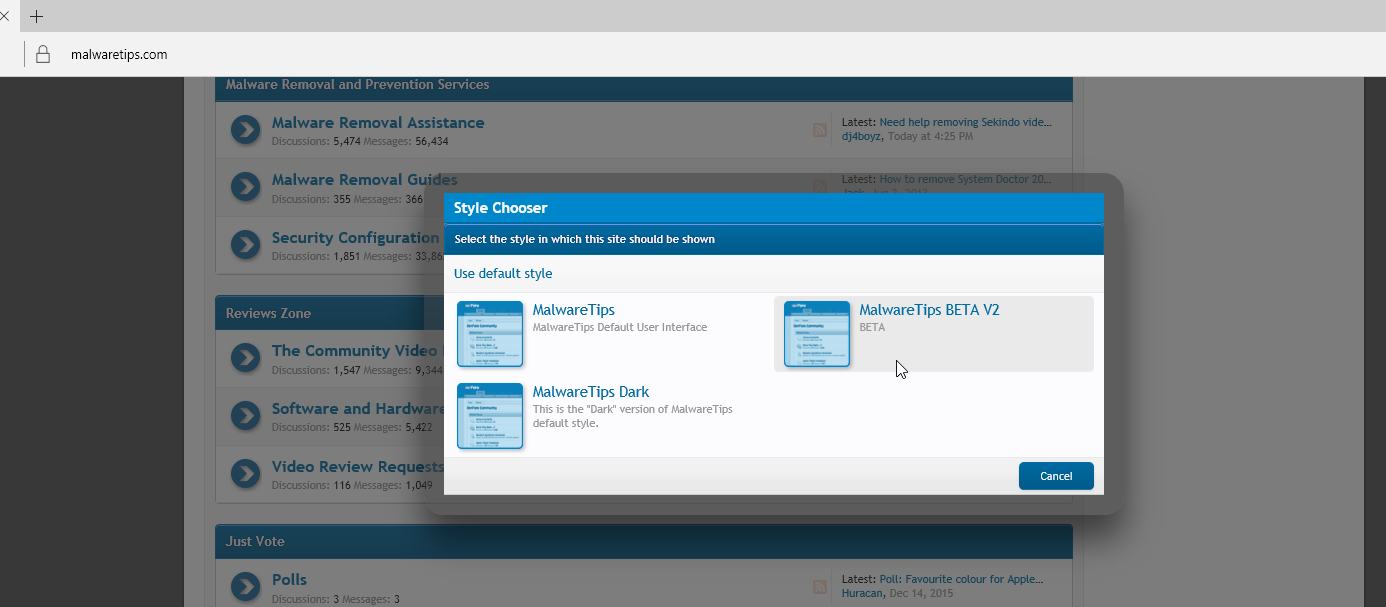This screenshot has width=1386, height=607.
Task: Open latest Poll: Favourite colour for Apple
Action: click(x=961, y=579)
